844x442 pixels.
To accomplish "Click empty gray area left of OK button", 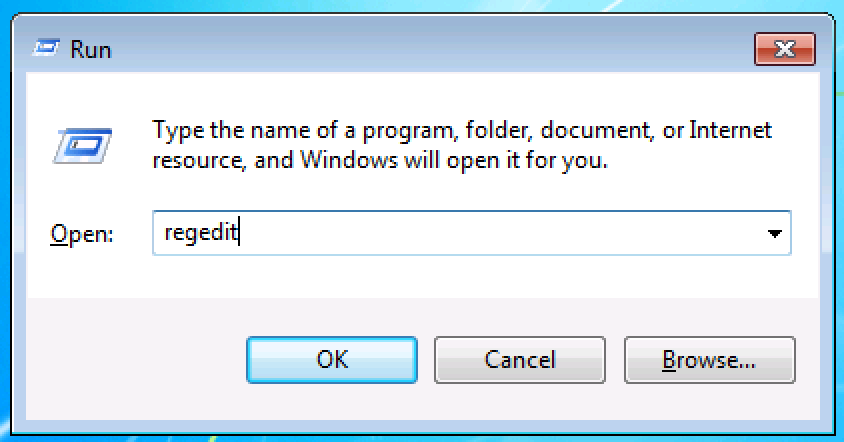I will (x=135, y=360).
